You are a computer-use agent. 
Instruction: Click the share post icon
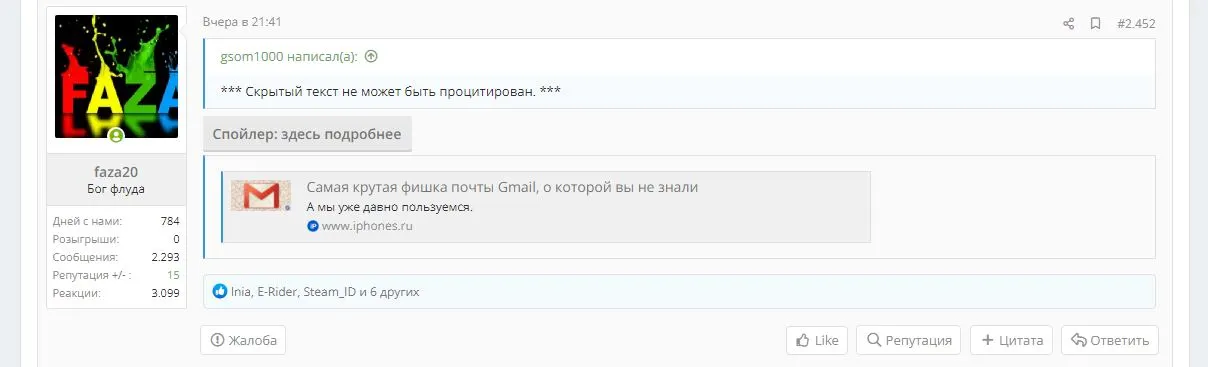tap(1068, 23)
